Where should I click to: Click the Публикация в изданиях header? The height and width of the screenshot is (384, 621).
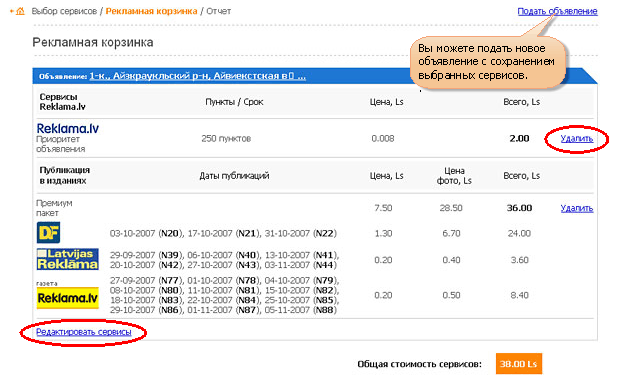[65, 175]
